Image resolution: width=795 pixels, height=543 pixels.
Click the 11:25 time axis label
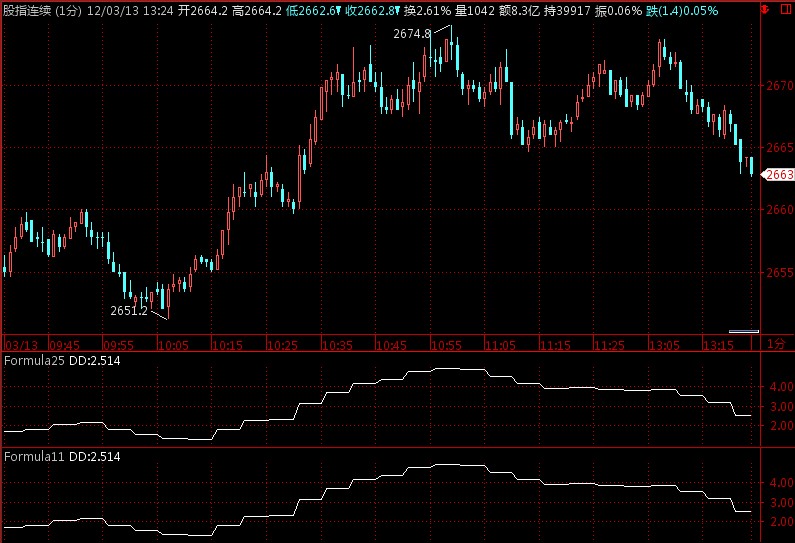609,345
